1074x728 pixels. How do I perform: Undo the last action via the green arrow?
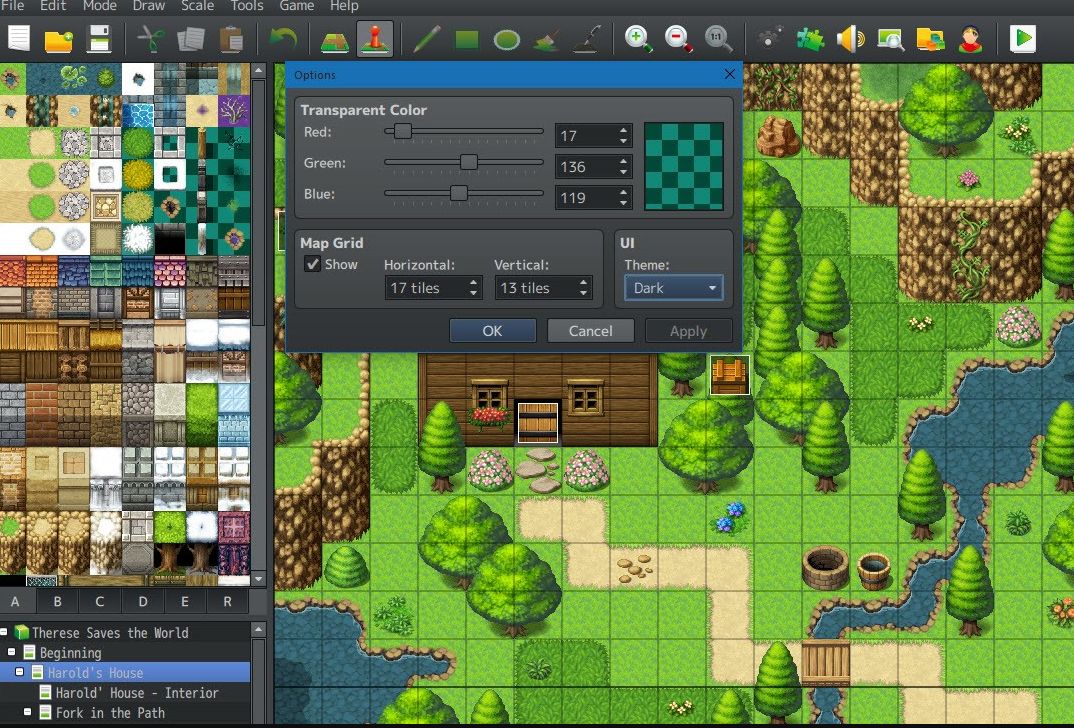pyautogui.click(x=282, y=38)
